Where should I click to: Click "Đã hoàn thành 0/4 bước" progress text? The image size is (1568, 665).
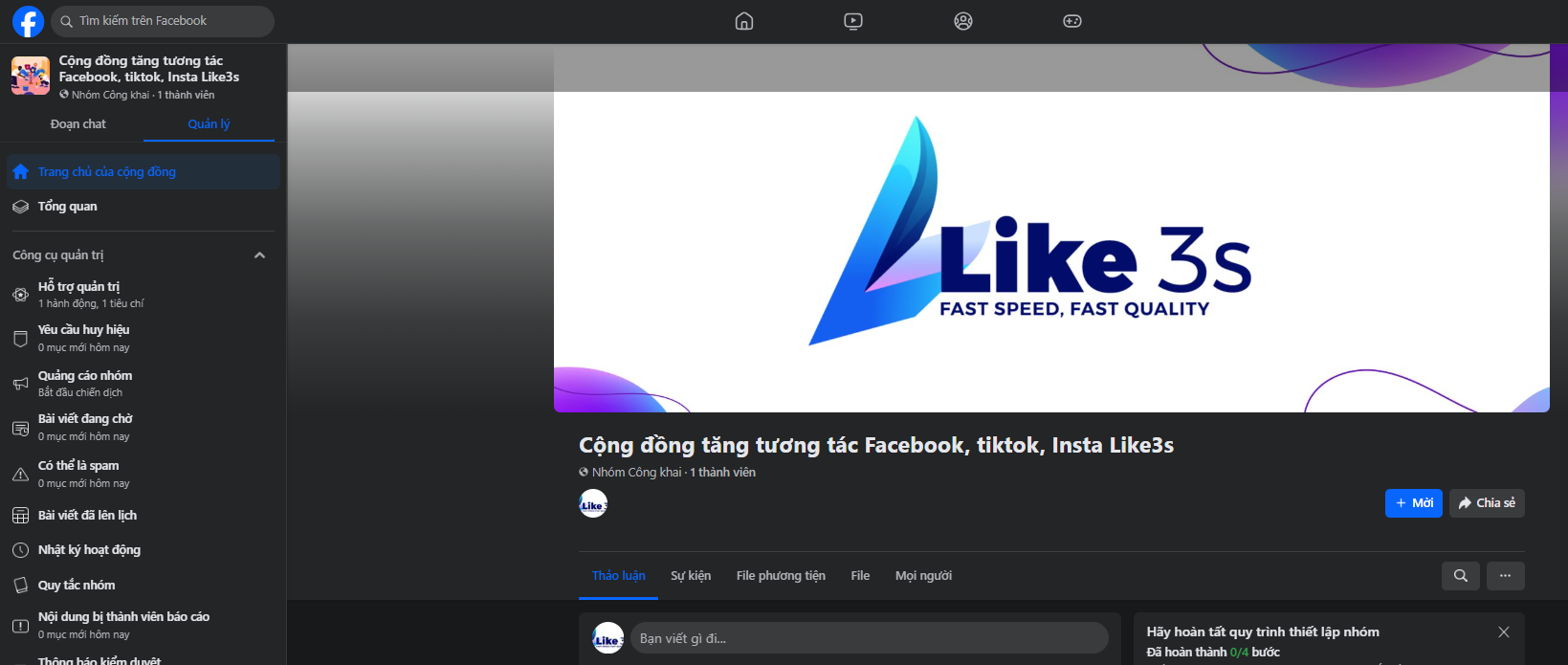pyautogui.click(x=1213, y=653)
